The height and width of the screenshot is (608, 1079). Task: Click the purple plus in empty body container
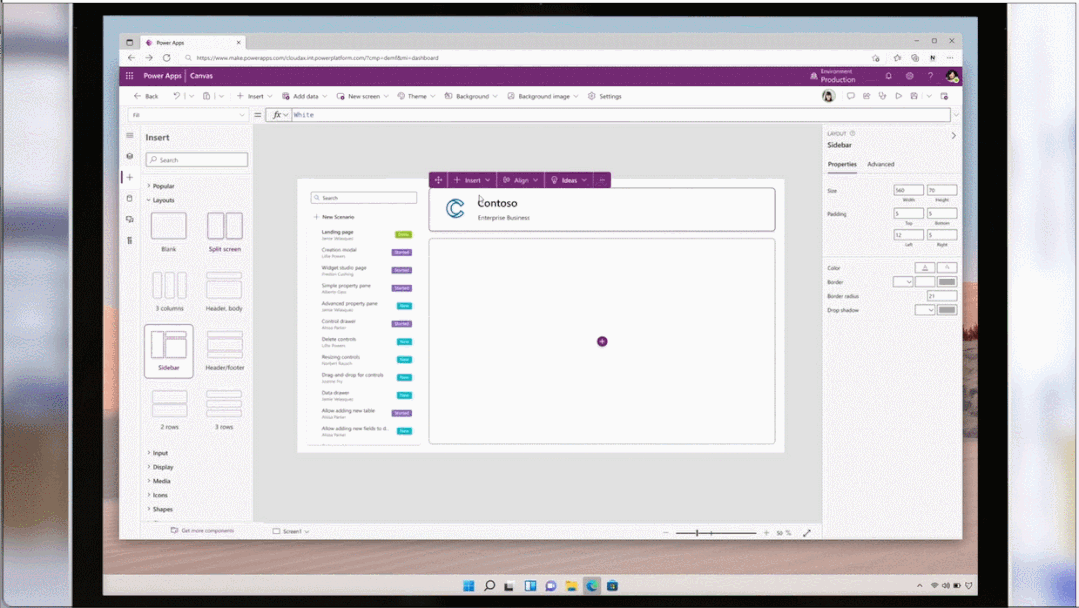tap(602, 341)
